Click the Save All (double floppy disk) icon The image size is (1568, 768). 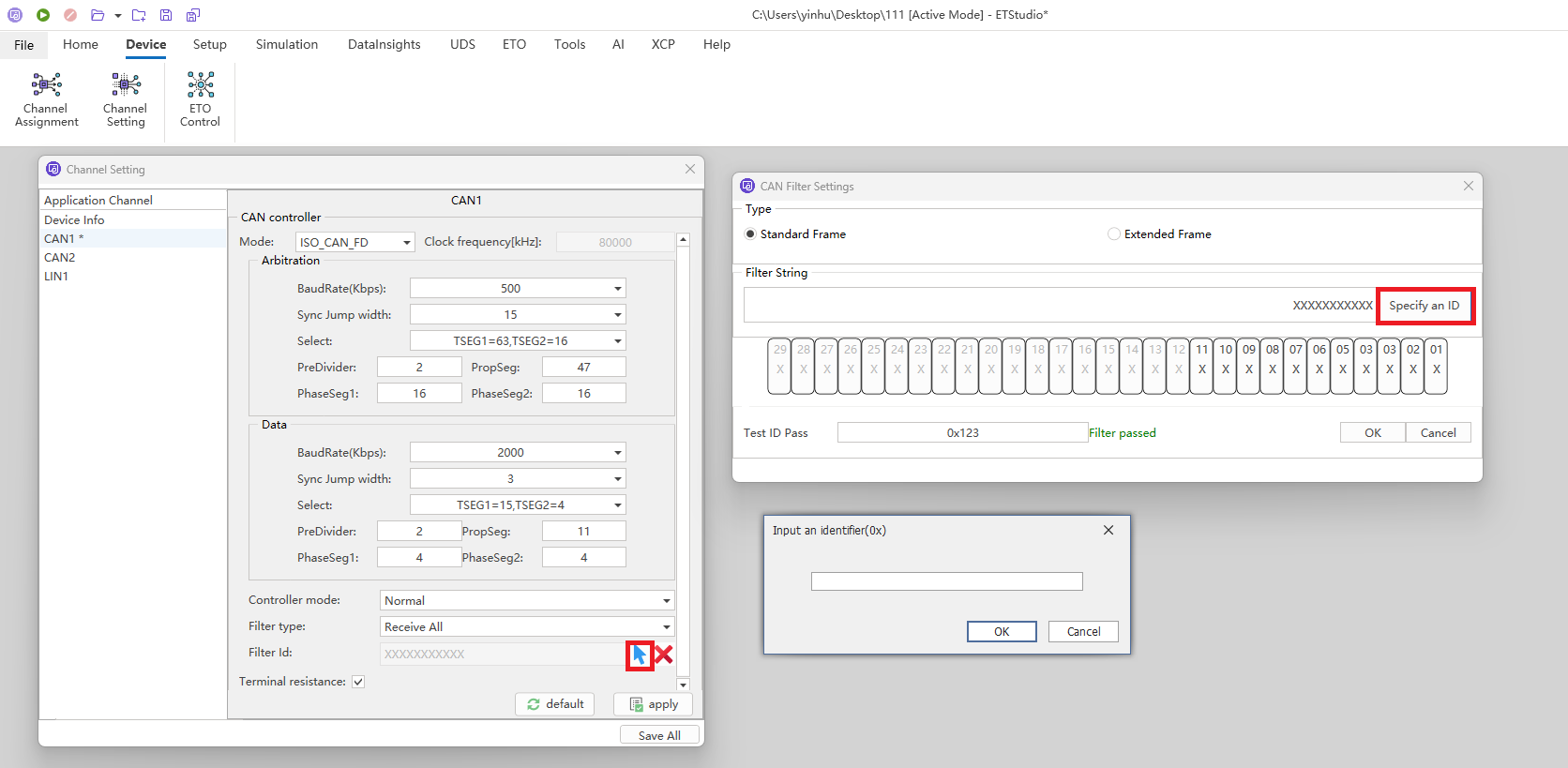(192, 15)
